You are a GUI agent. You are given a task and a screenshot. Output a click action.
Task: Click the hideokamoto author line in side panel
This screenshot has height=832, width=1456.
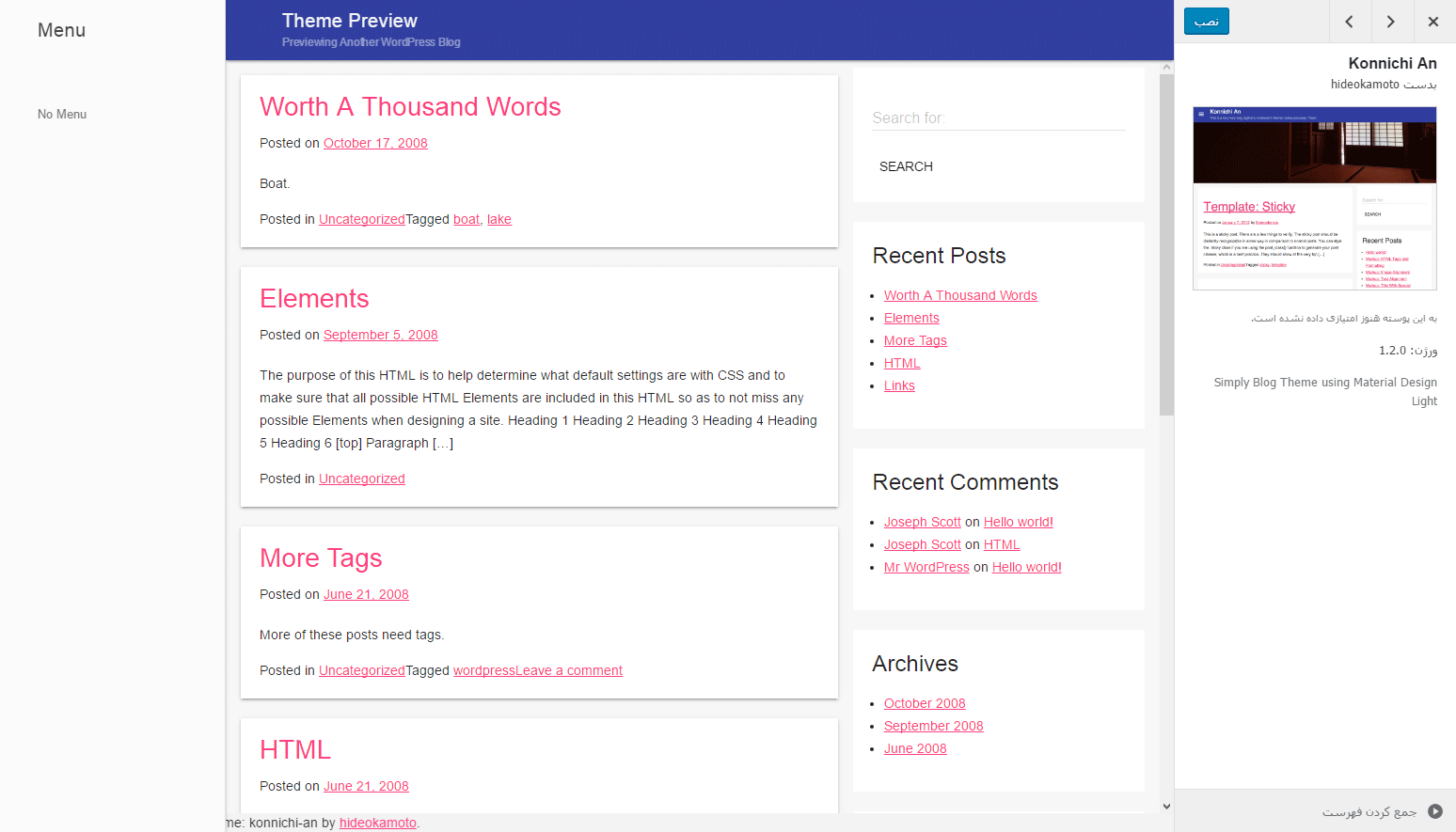(x=1384, y=85)
